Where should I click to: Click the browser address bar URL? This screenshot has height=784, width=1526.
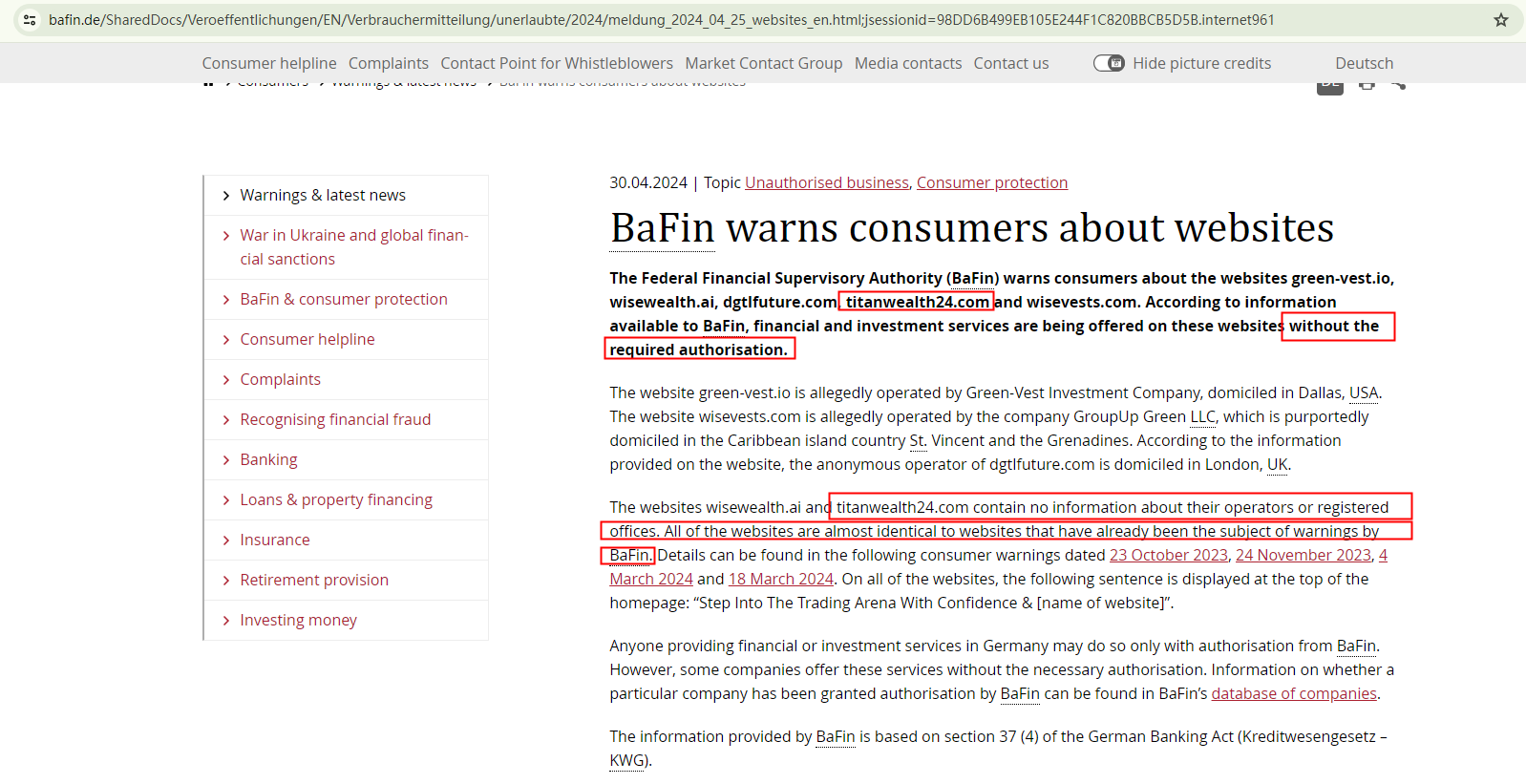(x=662, y=19)
